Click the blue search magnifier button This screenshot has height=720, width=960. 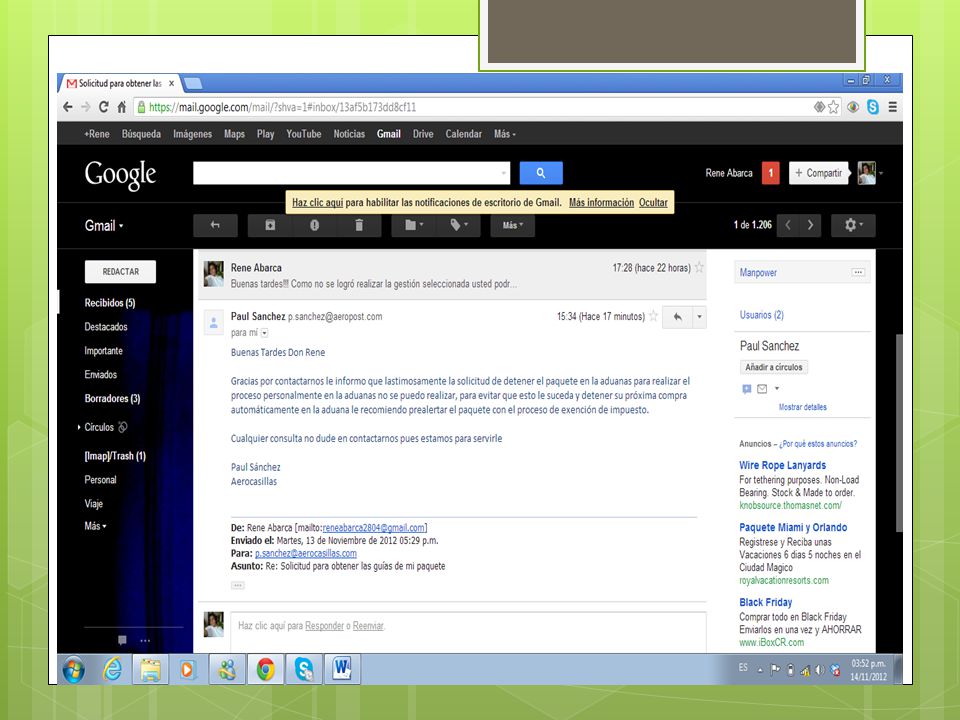click(x=541, y=173)
